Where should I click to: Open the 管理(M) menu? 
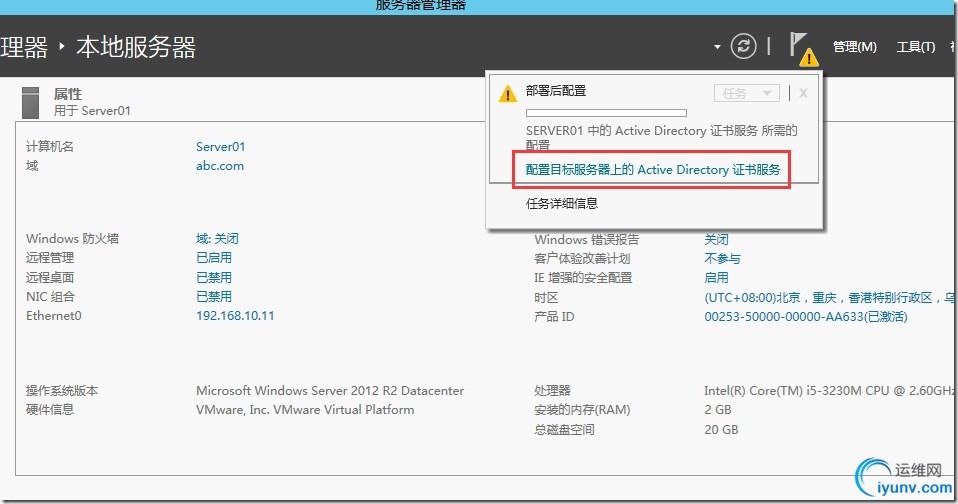pos(855,47)
